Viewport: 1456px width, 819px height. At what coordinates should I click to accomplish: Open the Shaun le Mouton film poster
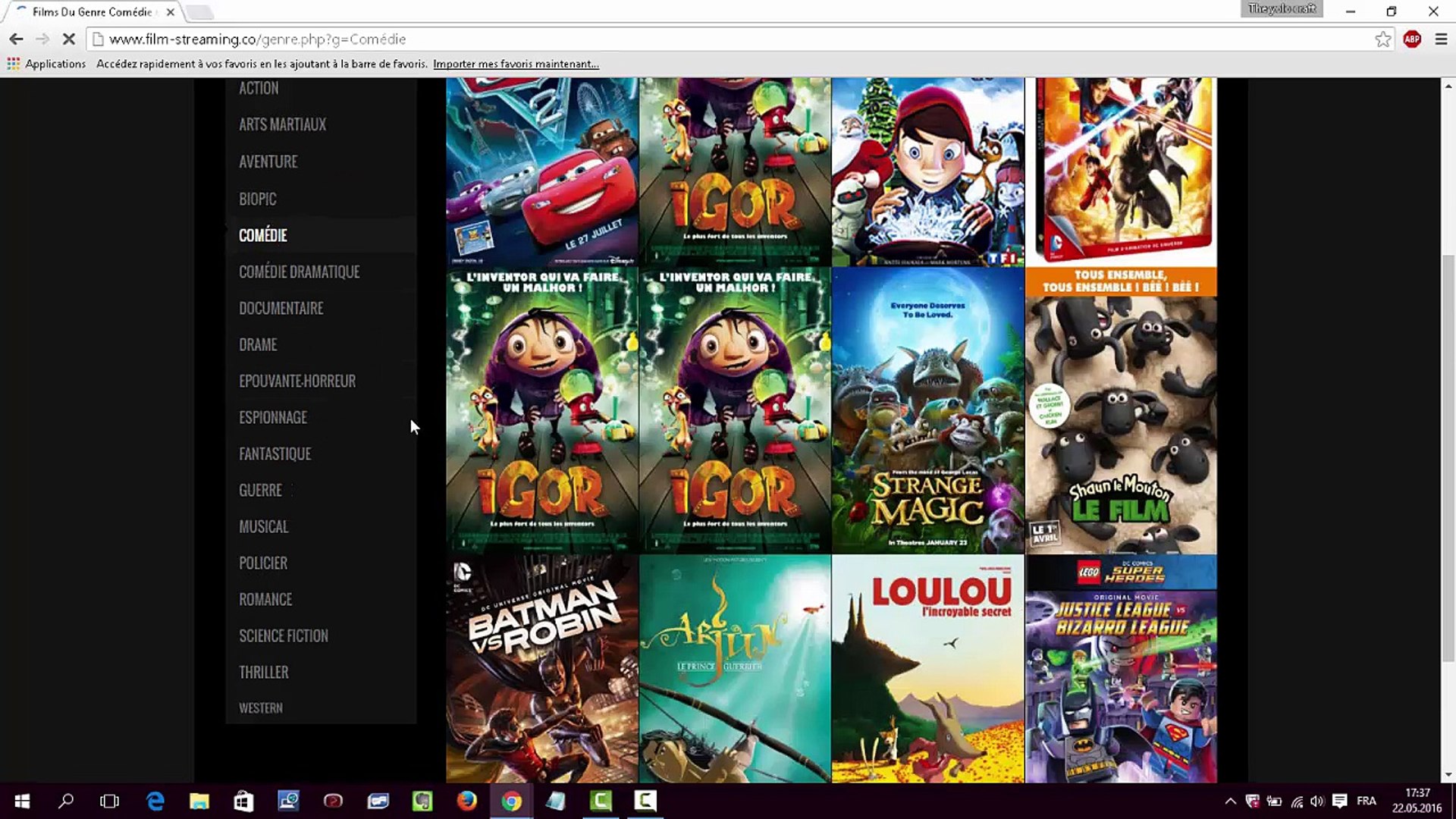[1121, 410]
